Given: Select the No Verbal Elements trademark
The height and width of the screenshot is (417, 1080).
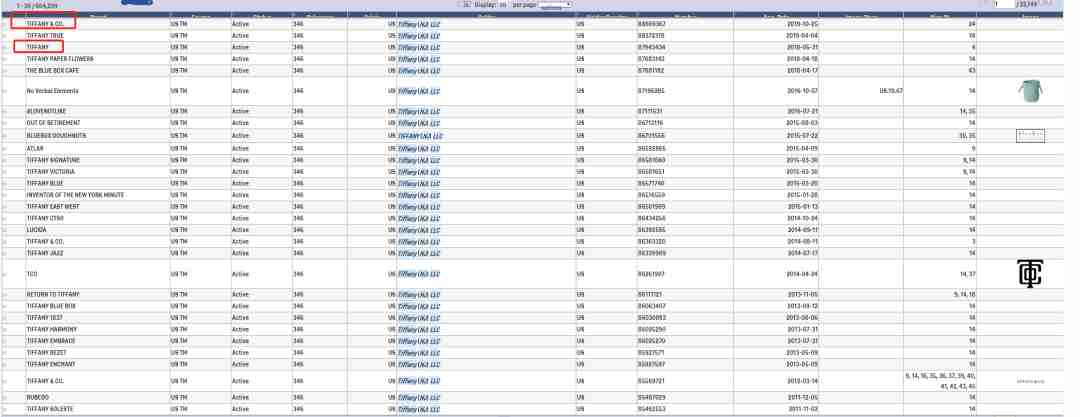Looking at the screenshot, I should click(52, 91).
